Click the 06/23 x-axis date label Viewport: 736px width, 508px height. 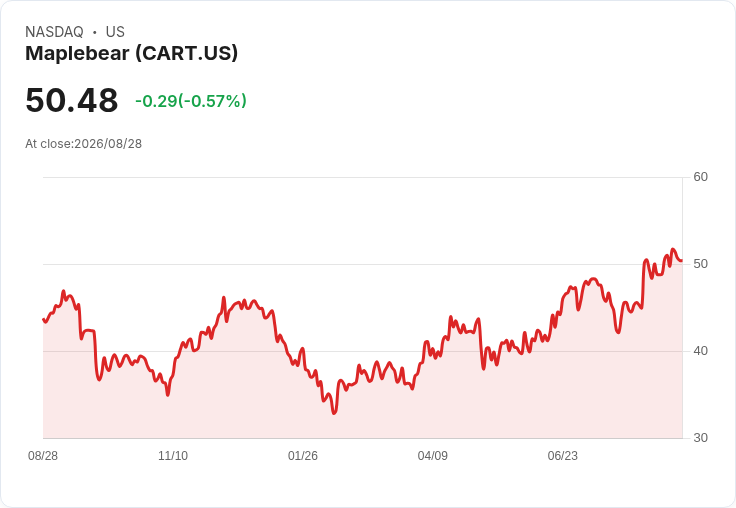point(562,455)
